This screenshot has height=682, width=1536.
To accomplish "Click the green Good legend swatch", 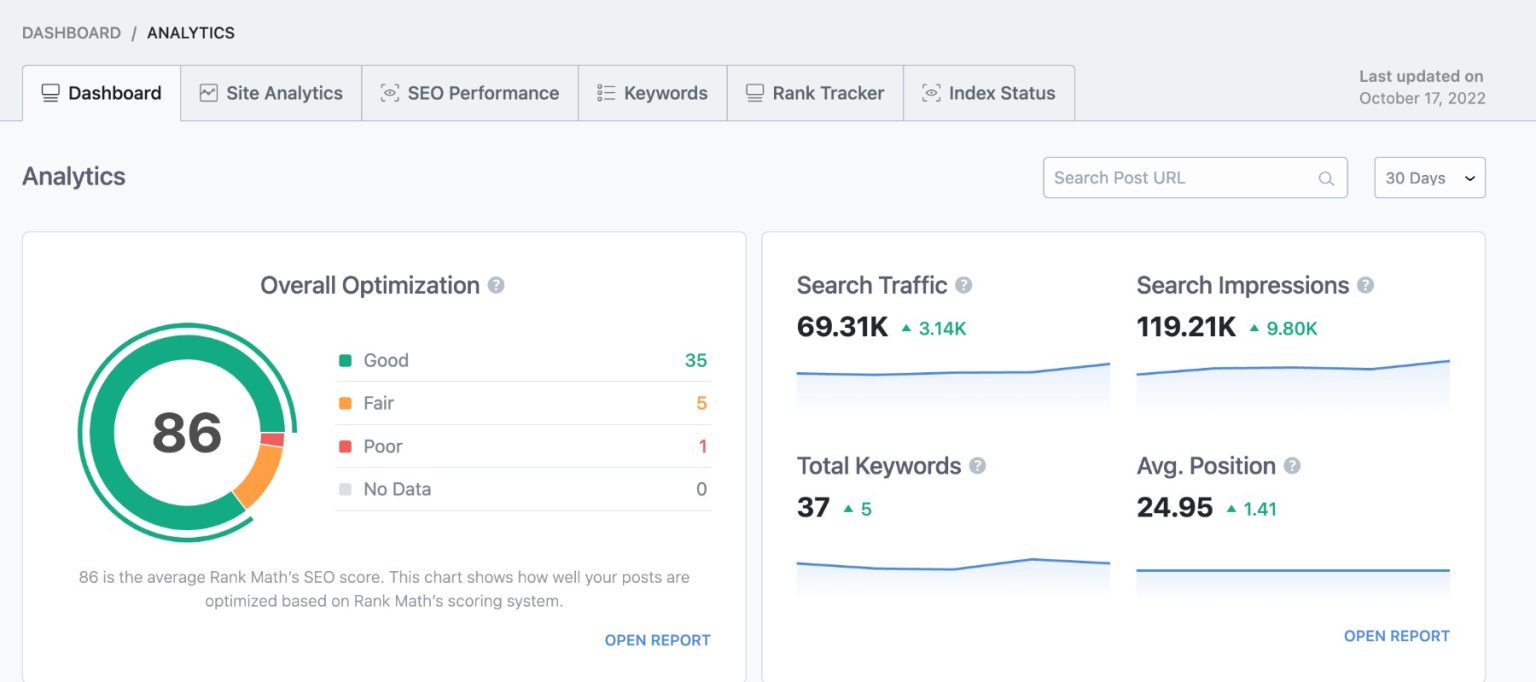I will click(x=345, y=361).
